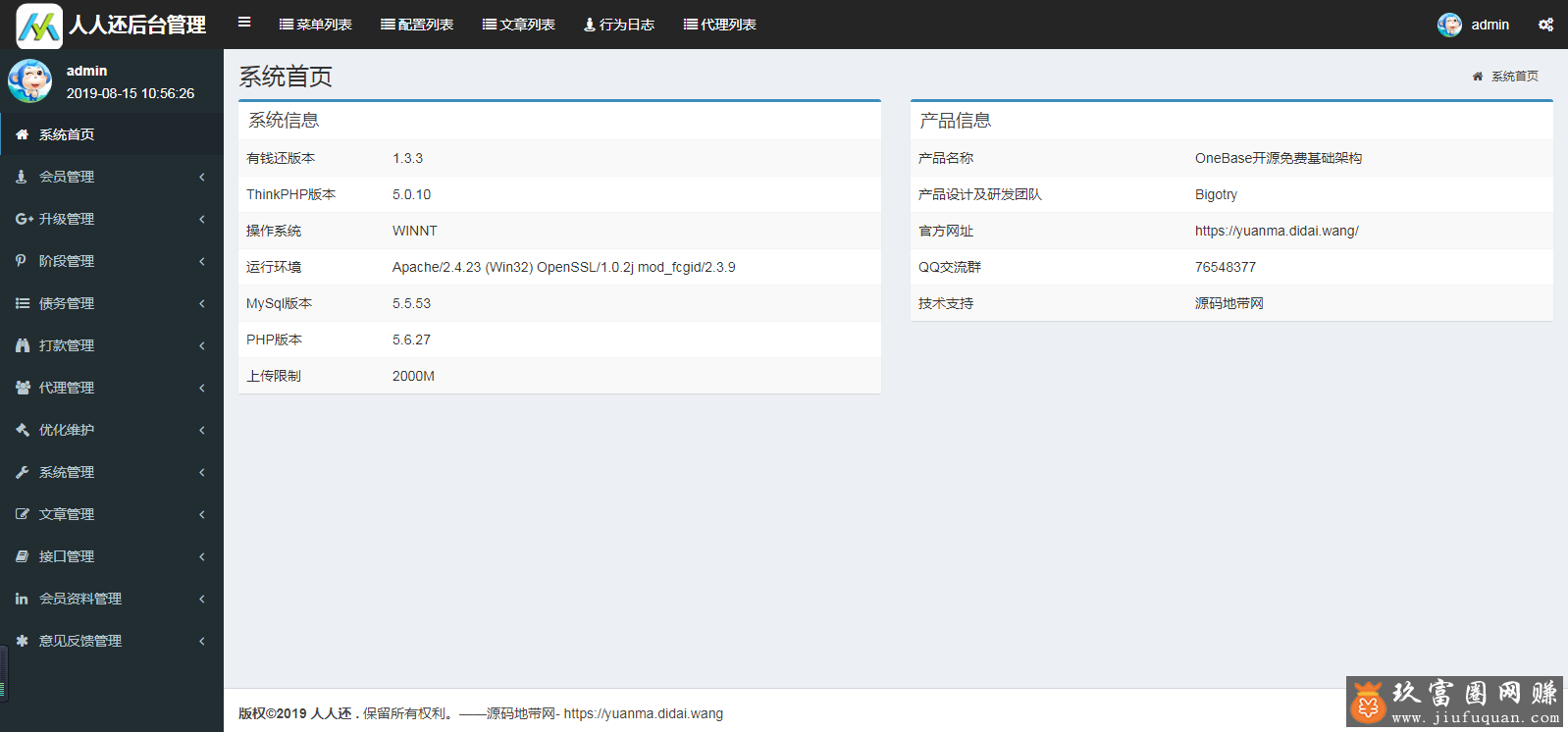Click the 升级管理 G+ icon
This screenshot has height=732, width=1568.
coord(24,219)
